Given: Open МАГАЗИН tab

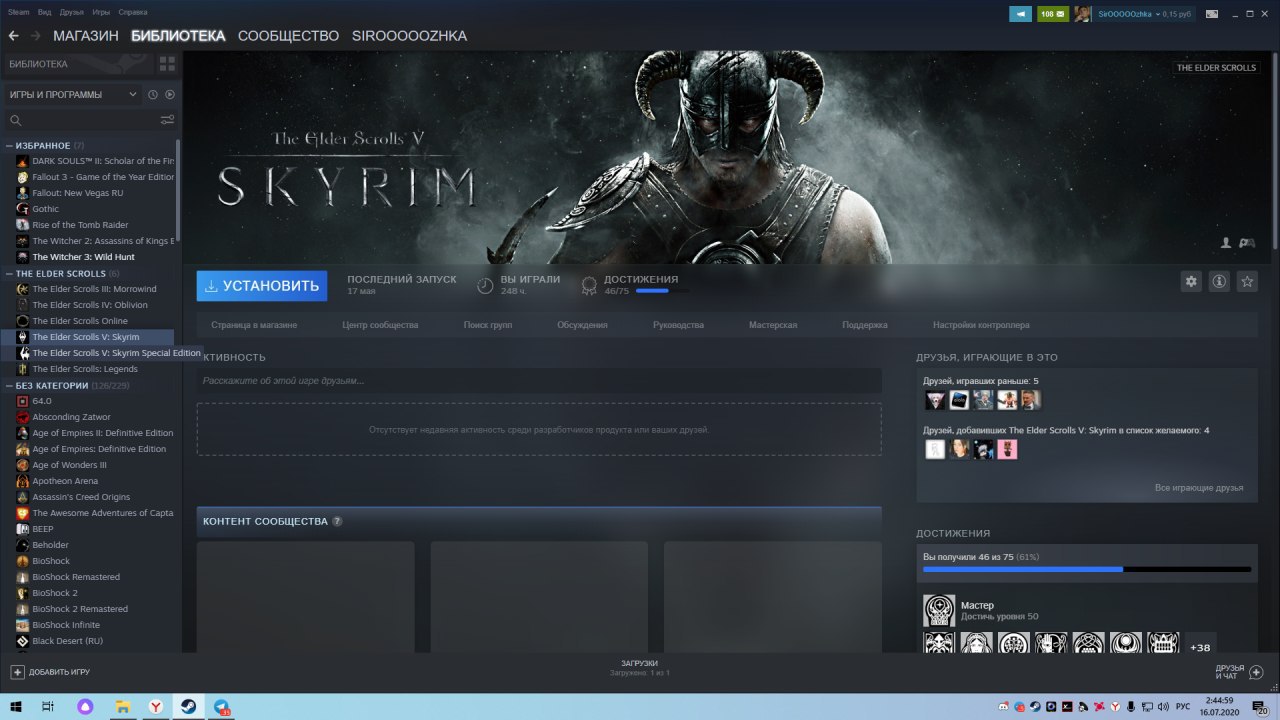Looking at the screenshot, I should (86, 36).
